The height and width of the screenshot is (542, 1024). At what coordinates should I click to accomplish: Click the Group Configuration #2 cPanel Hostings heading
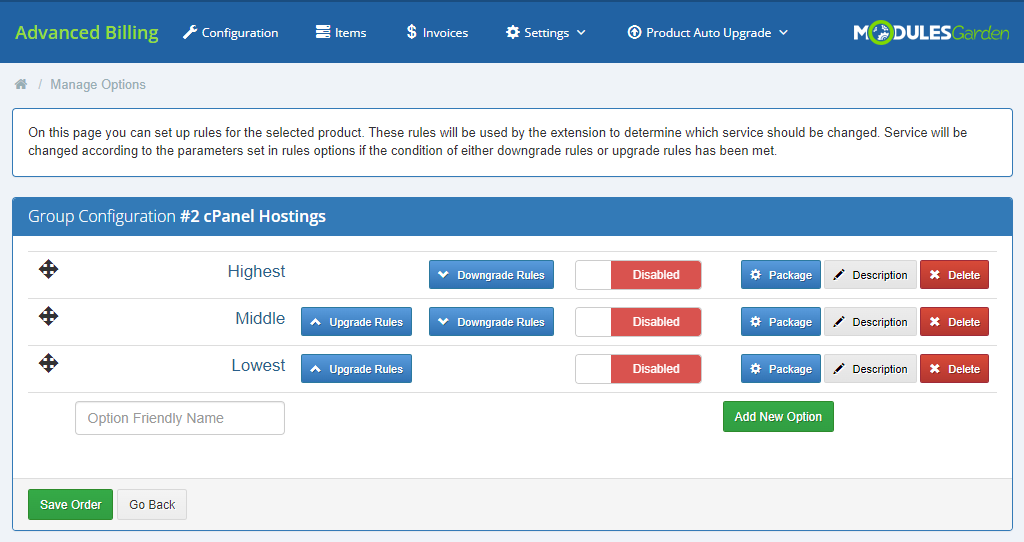click(177, 216)
